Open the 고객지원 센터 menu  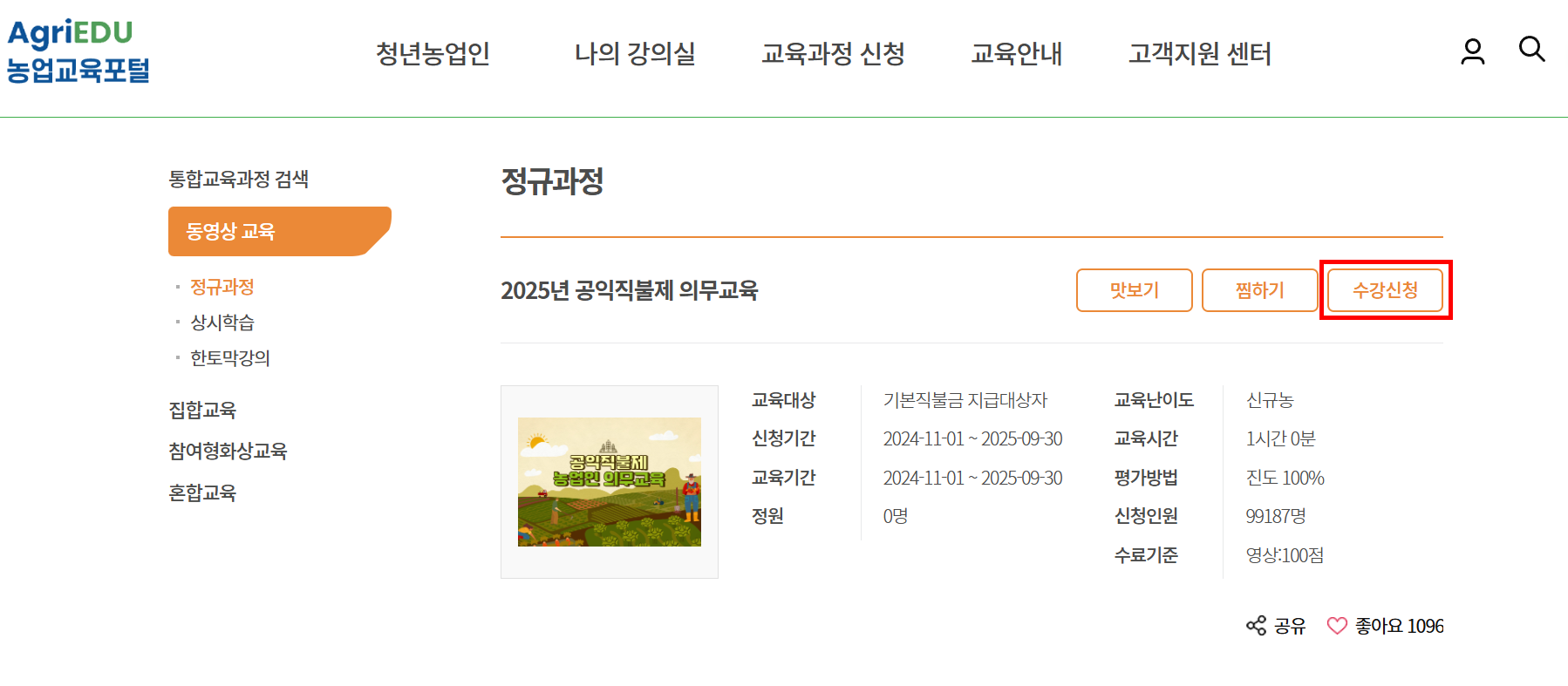click(x=1200, y=53)
